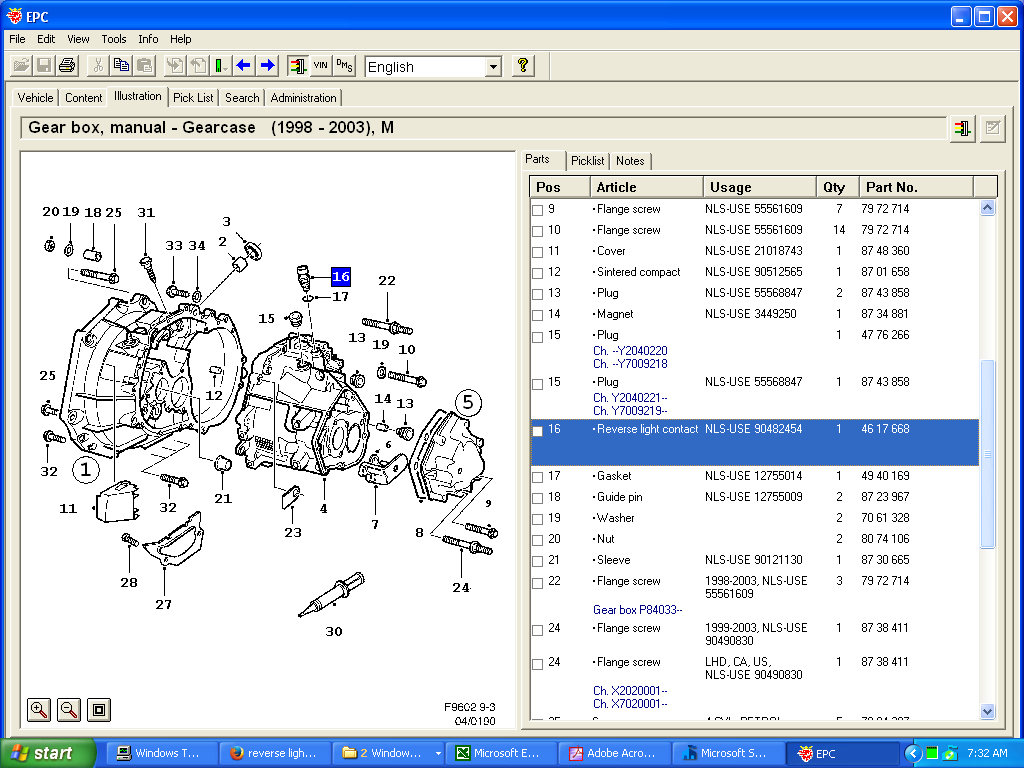Click the zoom-in magnifier below the diagram
The height and width of the screenshot is (768, 1024).
click(38, 709)
